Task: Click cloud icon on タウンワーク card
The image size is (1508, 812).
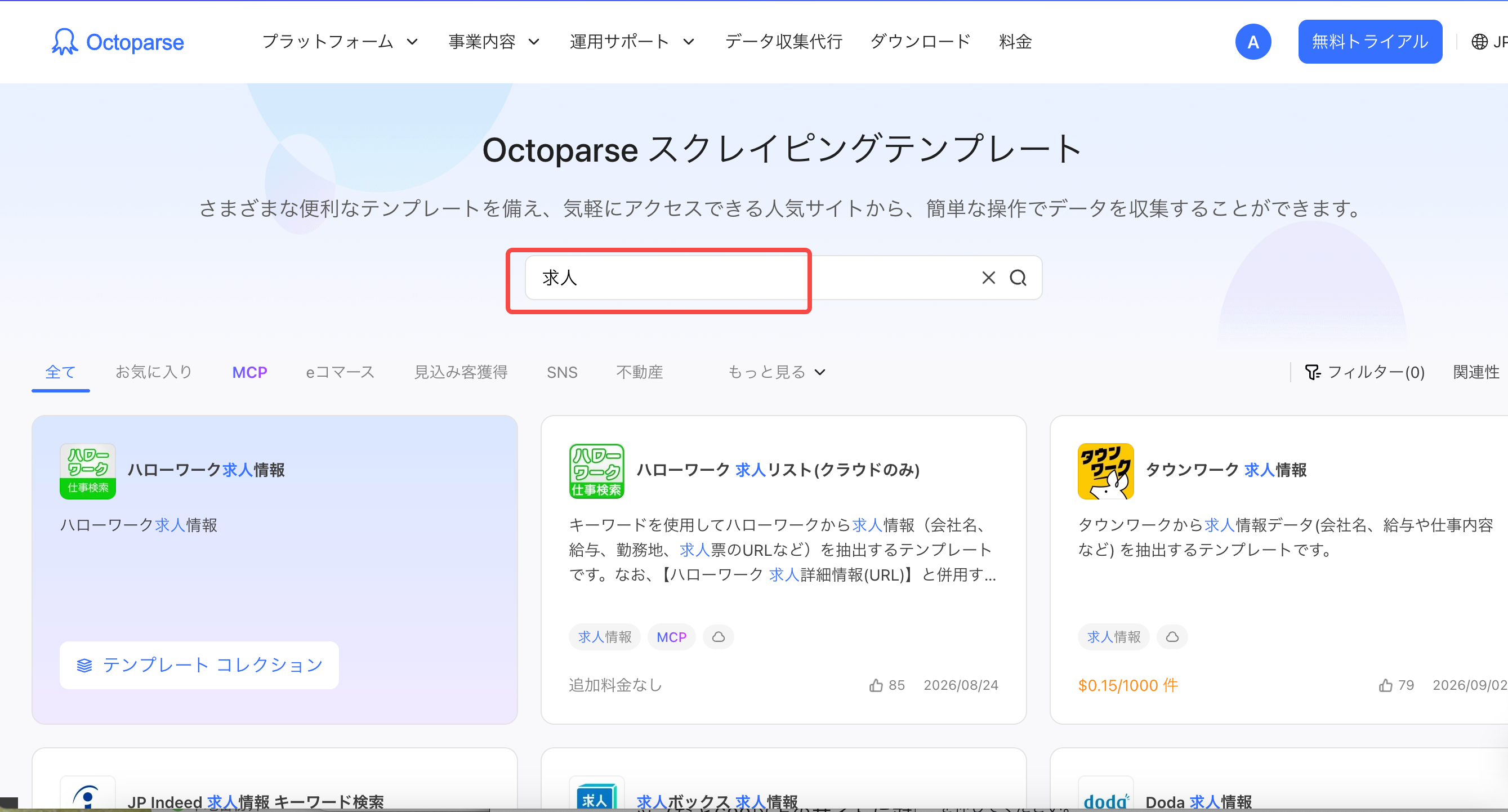Action: 1172,636
